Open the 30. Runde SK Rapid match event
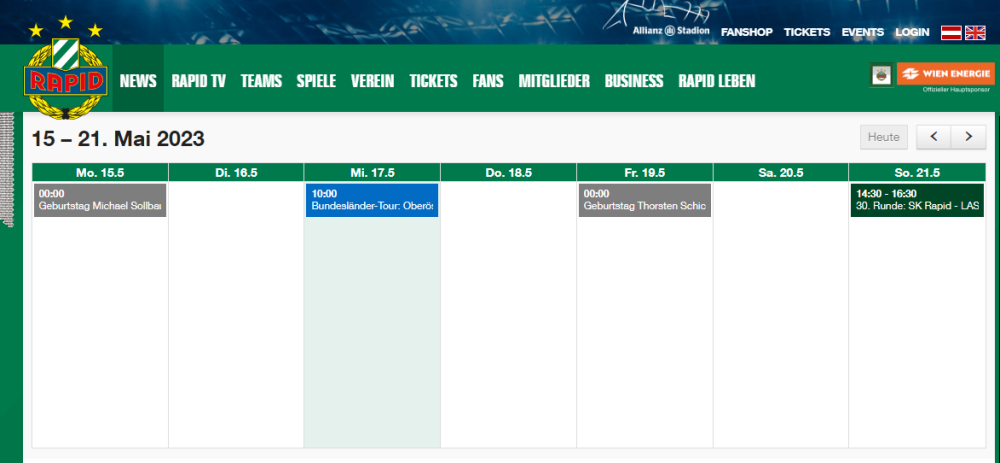This screenshot has height=463, width=1000. click(x=917, y=200)
